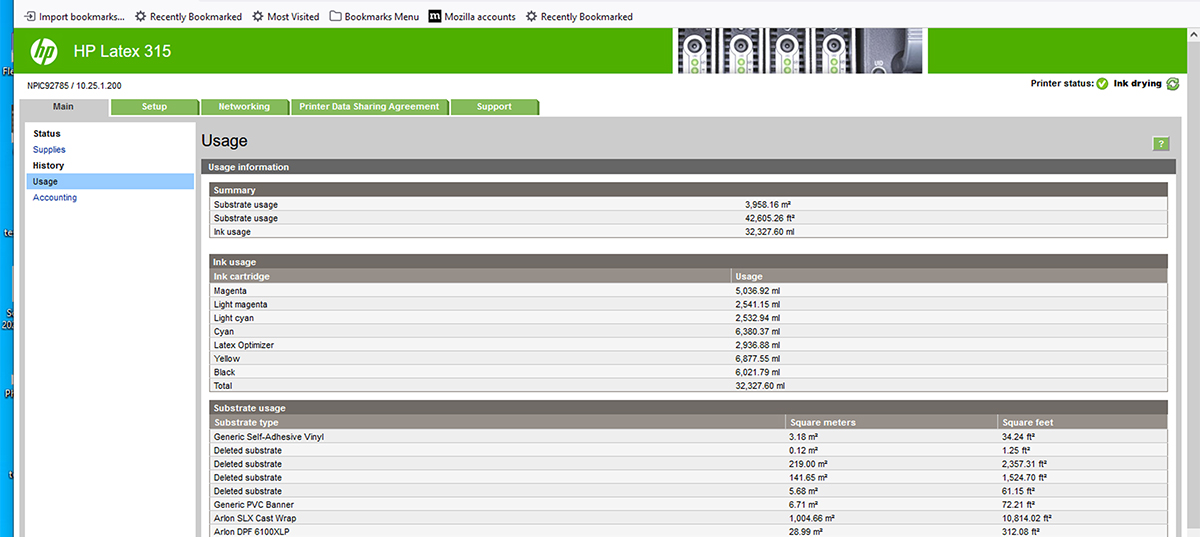The image size is (1200, 537).
Task: Click the HP Latex 315 title
Action: [122, 51]
